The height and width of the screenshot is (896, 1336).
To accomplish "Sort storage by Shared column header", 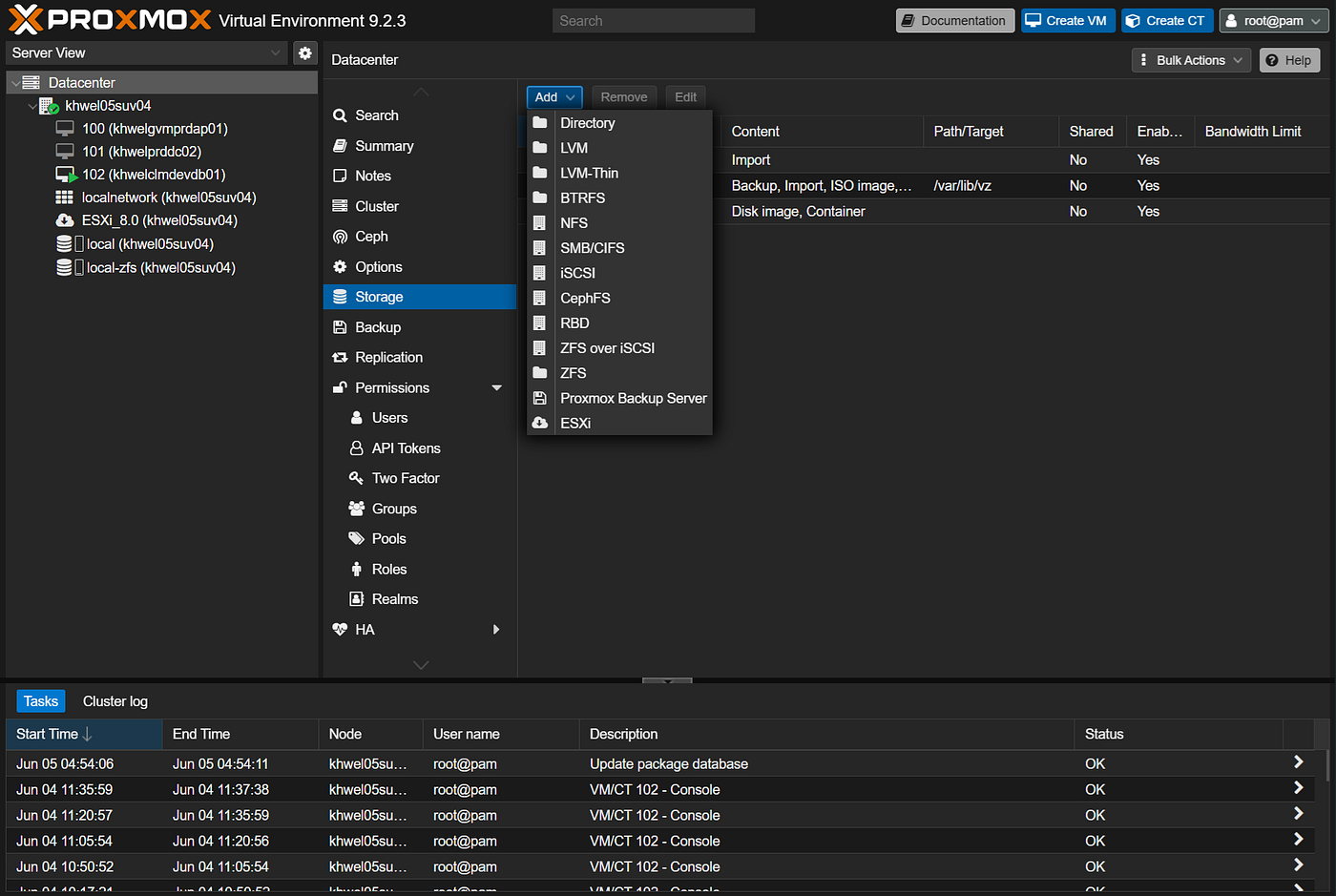I will coord(1092,132).
